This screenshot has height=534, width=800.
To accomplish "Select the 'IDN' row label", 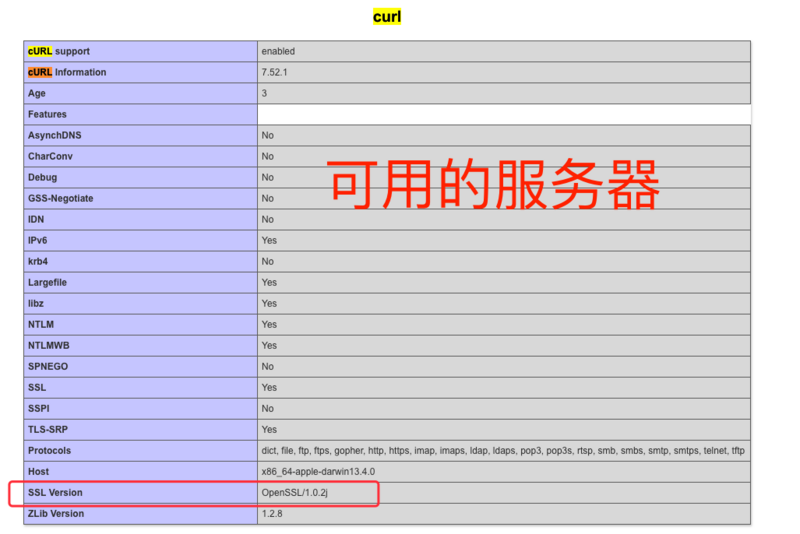I will [36, 219].
